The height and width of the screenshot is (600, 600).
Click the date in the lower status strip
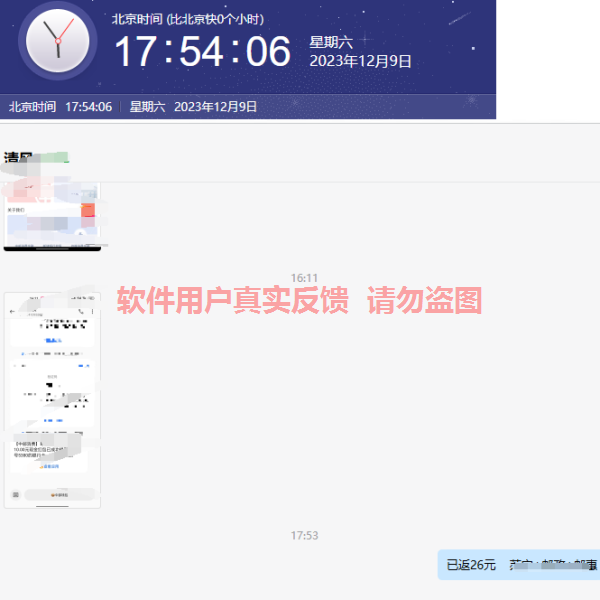pyautogui.click(x=215, y=107)
